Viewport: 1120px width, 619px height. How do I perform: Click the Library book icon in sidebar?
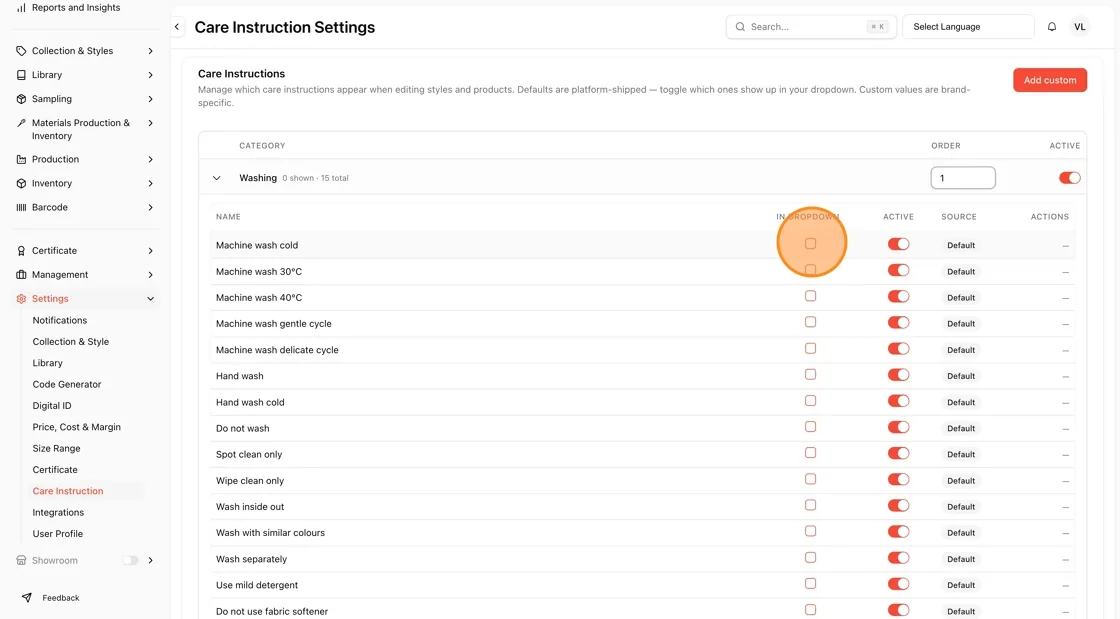[21, 75]
